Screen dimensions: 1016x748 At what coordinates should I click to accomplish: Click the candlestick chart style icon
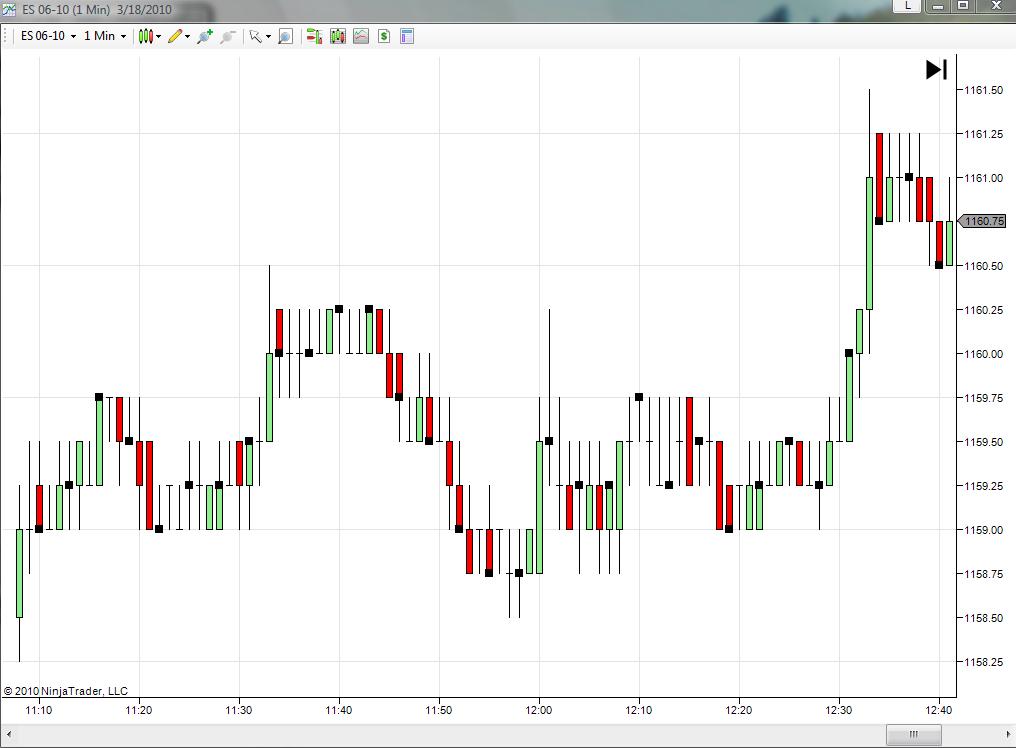tap(146, 36)
